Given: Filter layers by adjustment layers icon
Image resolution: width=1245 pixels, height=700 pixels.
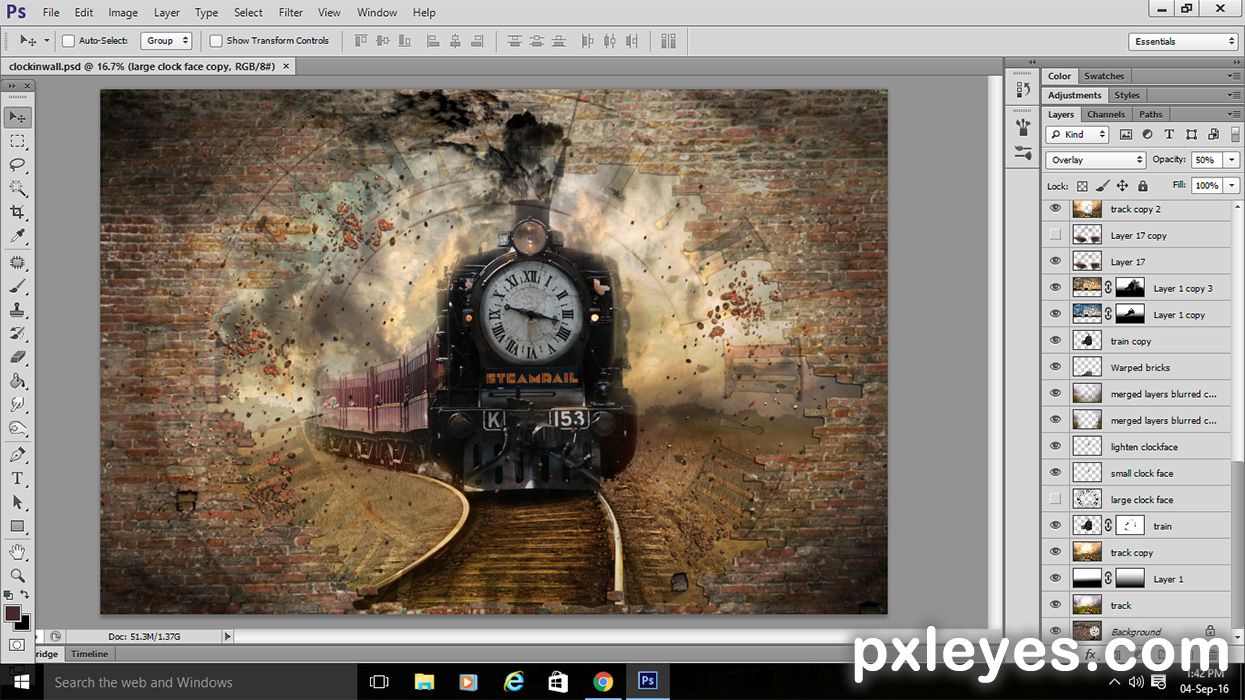Looking at the screenshot, I should pyautogui.click(x=1147, y=134).
